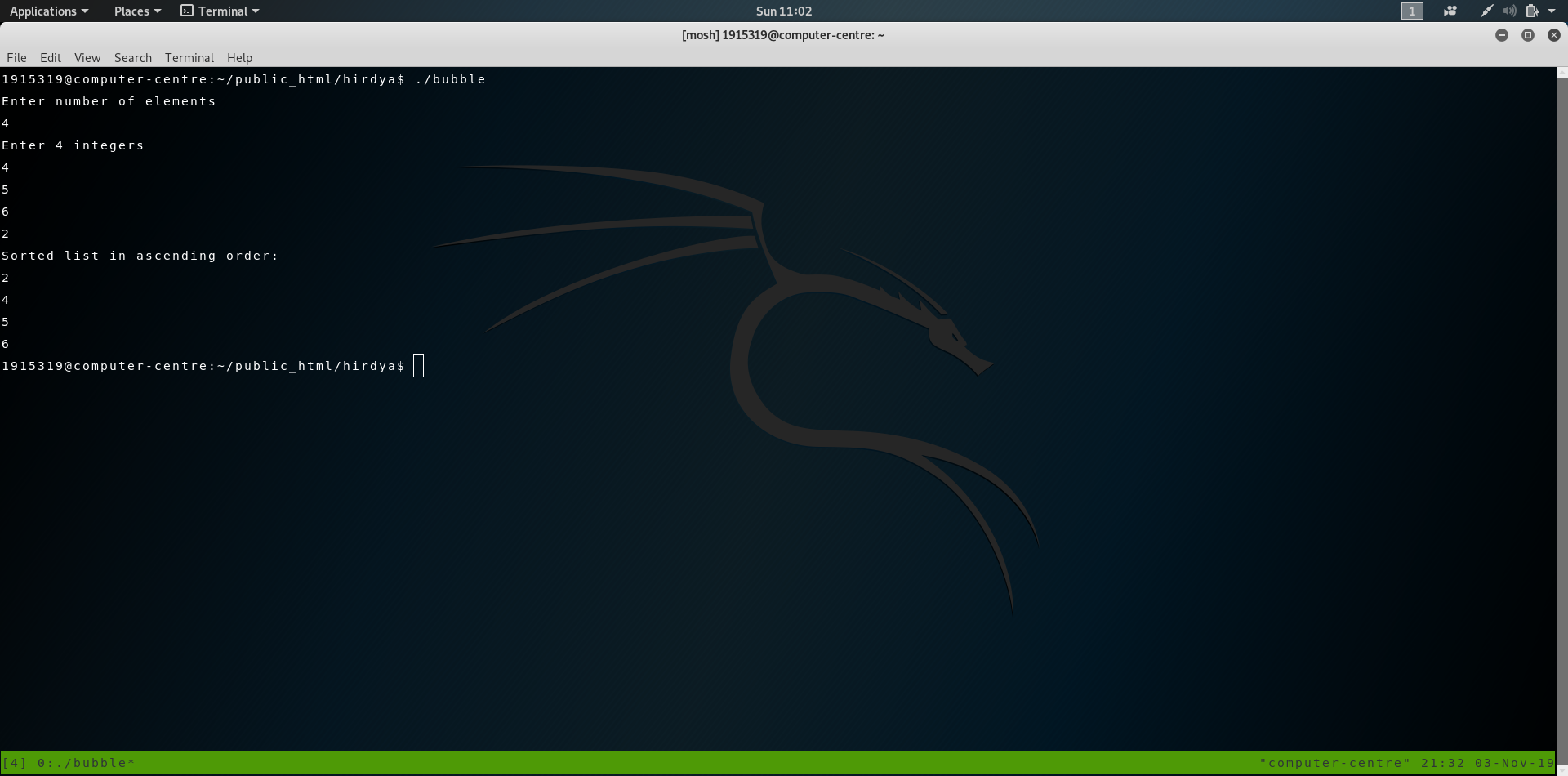
Task: Click the 'Enter number of elements' line
Action: tap(109, 101)
